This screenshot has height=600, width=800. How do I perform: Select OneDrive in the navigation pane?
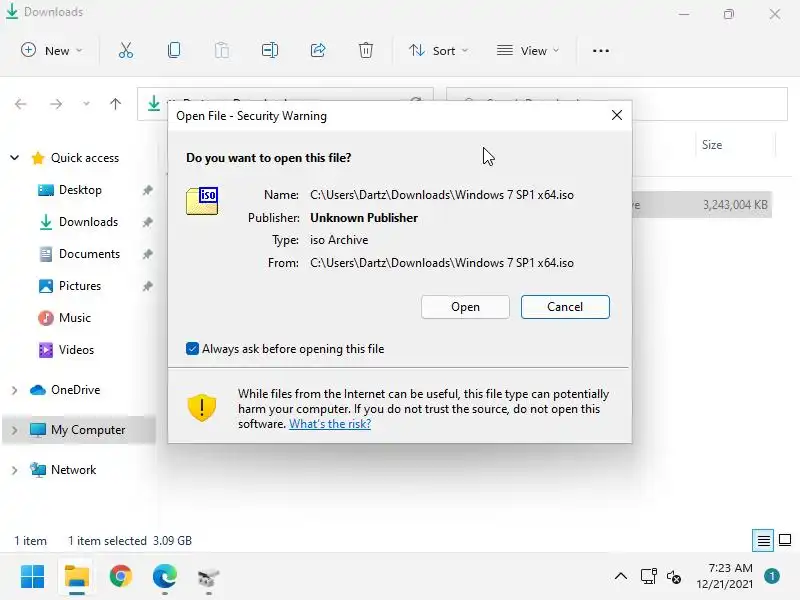(75, 390)
